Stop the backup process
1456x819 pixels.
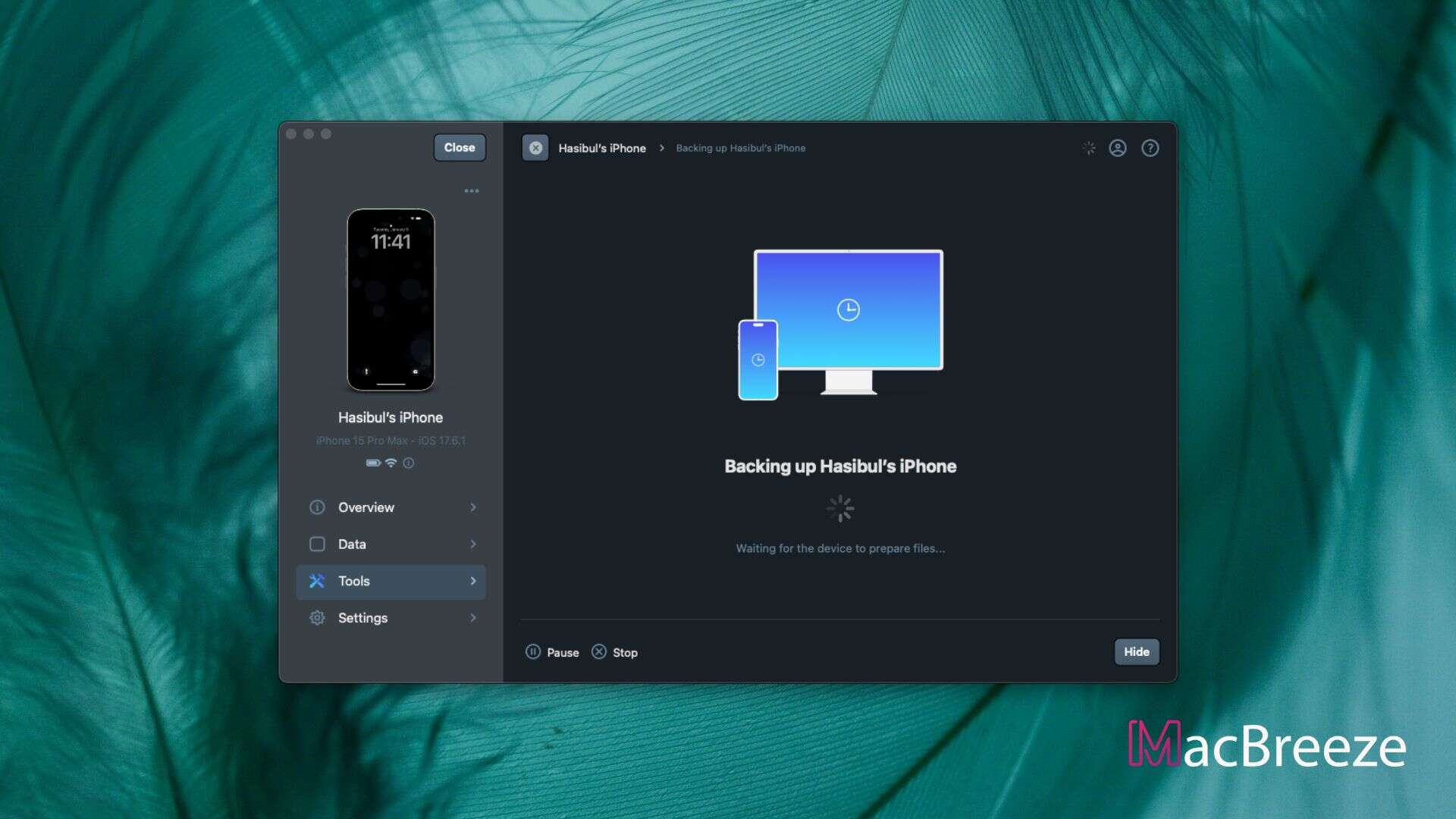[615, 652]
